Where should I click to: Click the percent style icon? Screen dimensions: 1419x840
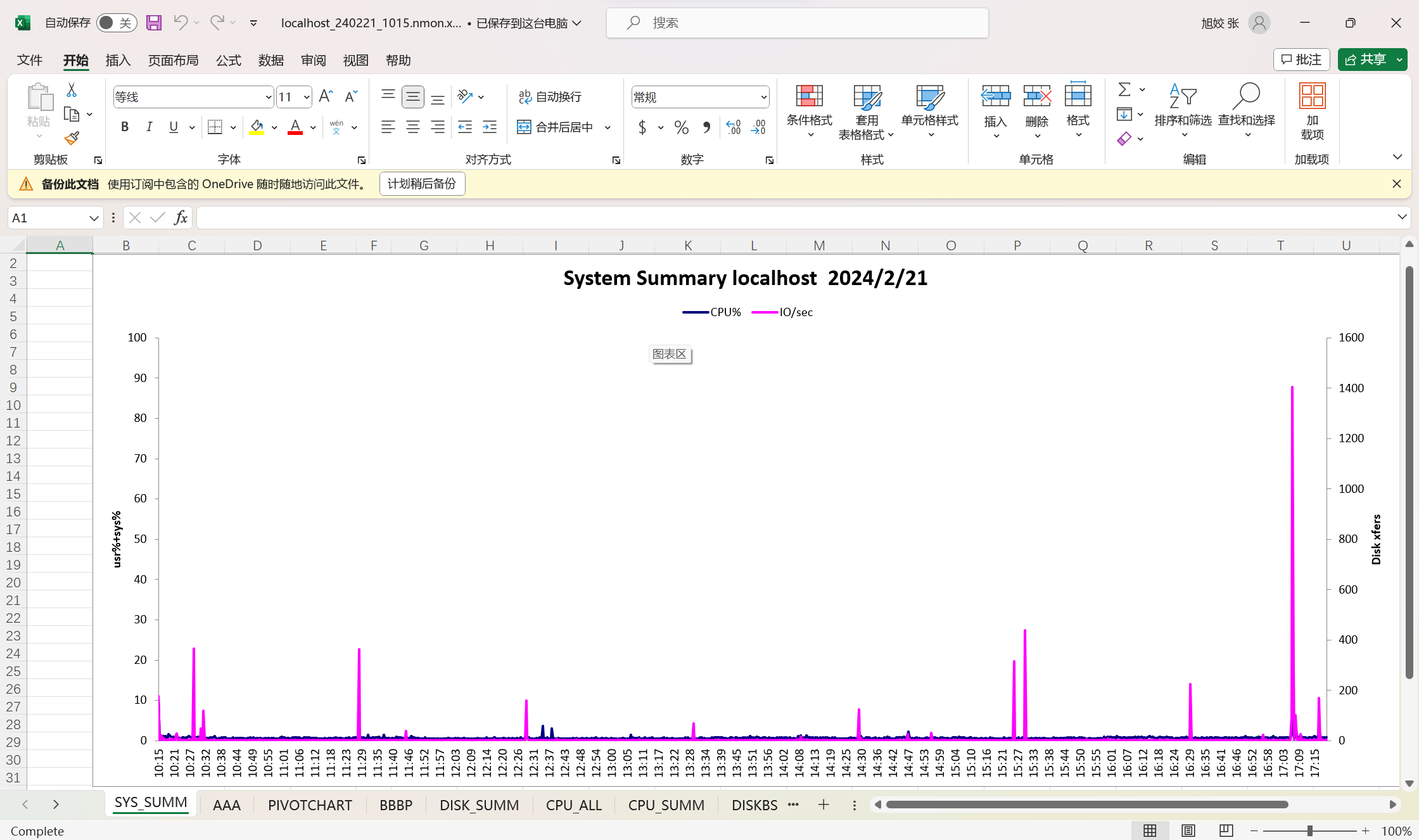[682, 127]
